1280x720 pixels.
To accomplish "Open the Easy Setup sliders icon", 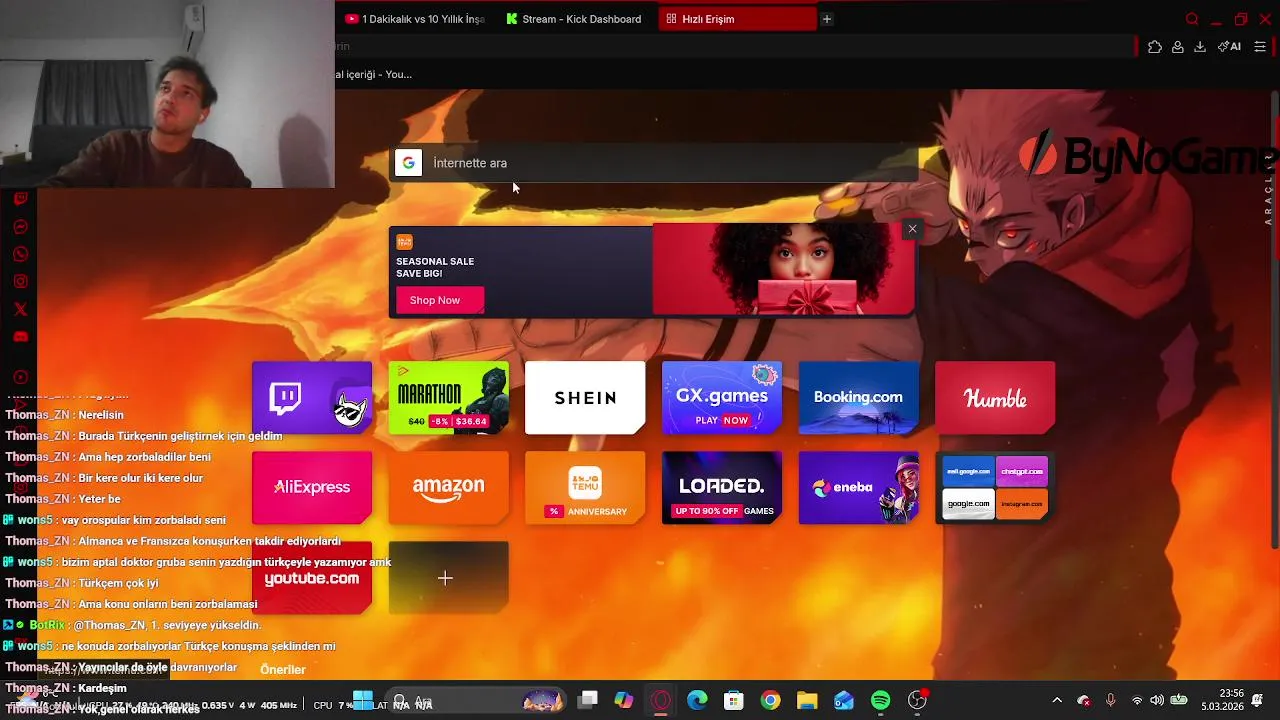I will [1260, 46].
